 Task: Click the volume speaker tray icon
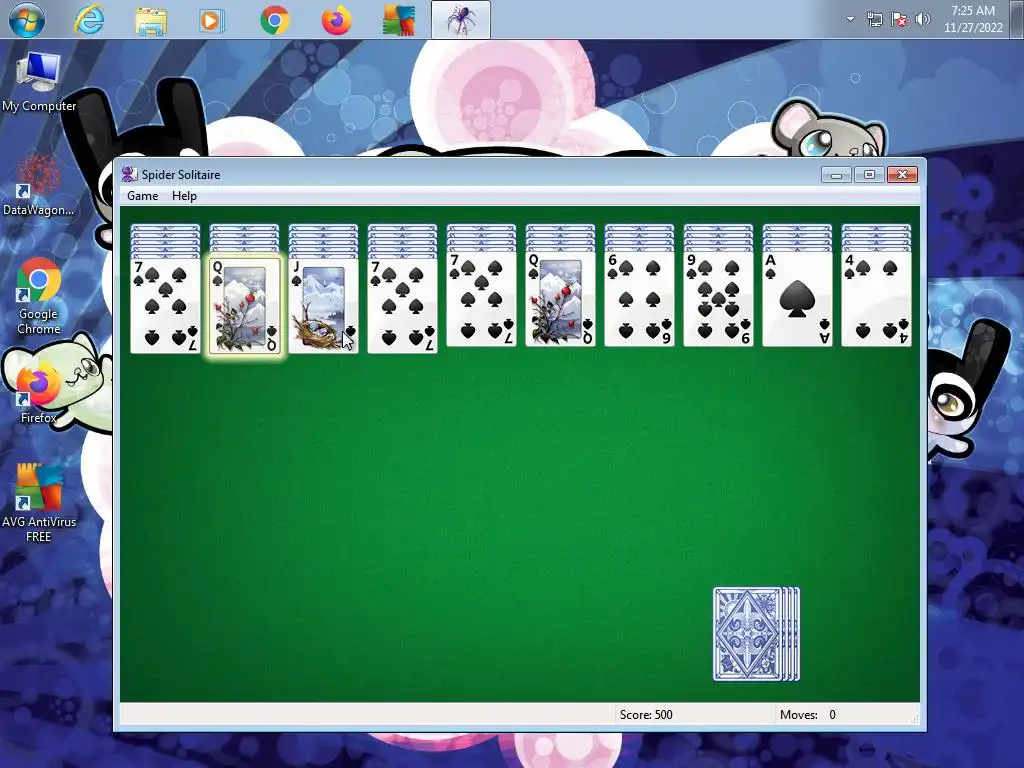pos(922,19)
